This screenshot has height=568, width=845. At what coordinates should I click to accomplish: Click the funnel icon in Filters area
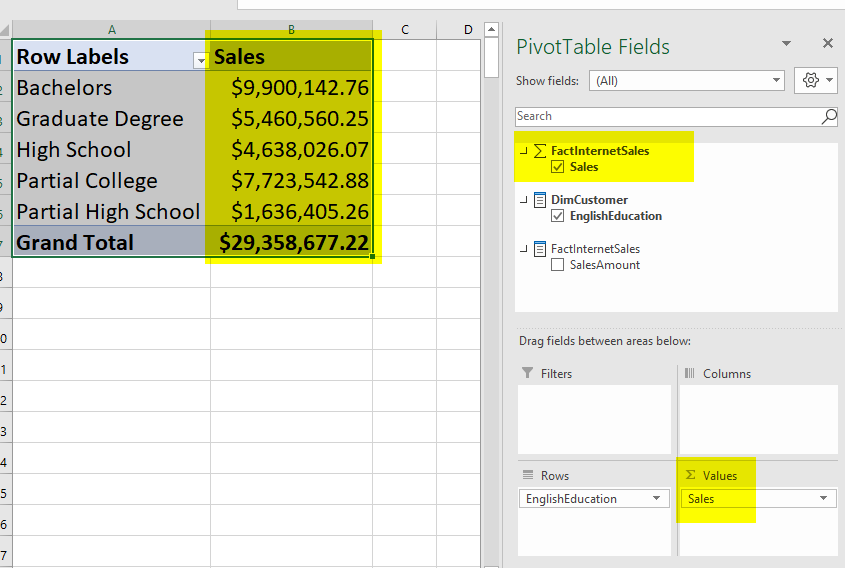pyautogui.click(x=528, y=374)
